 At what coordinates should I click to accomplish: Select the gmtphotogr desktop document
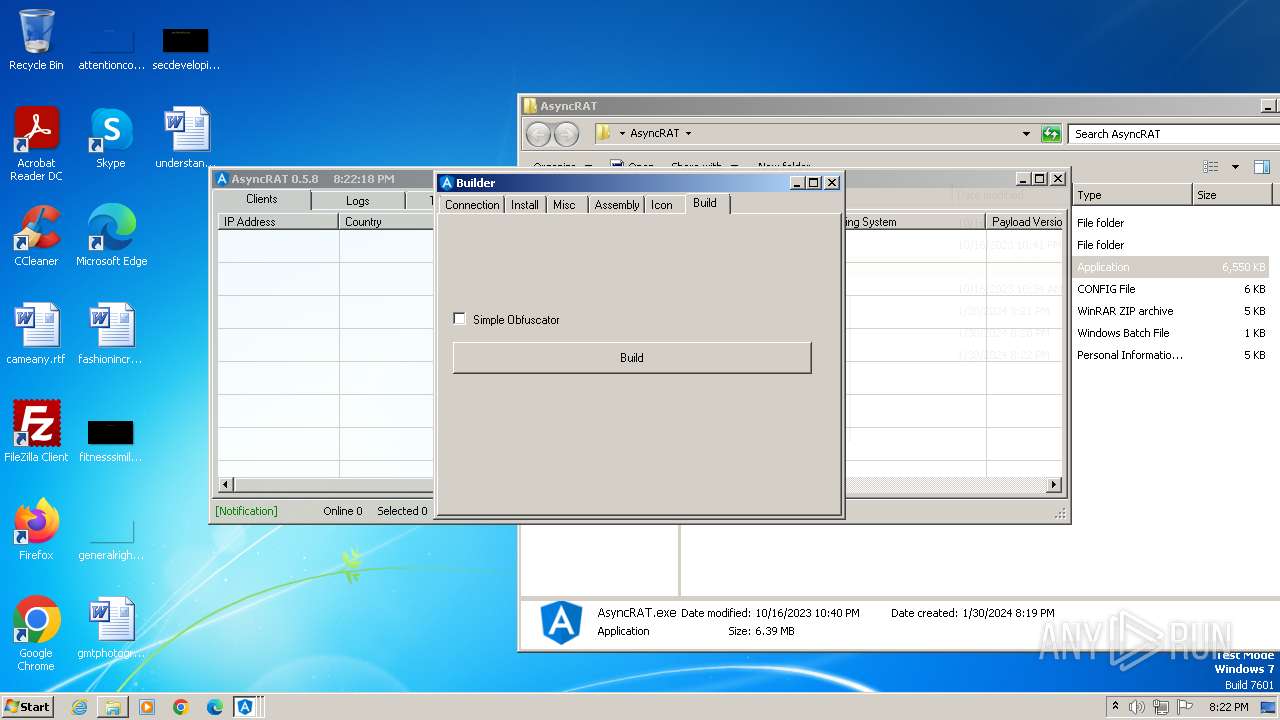tap(111, 628)
